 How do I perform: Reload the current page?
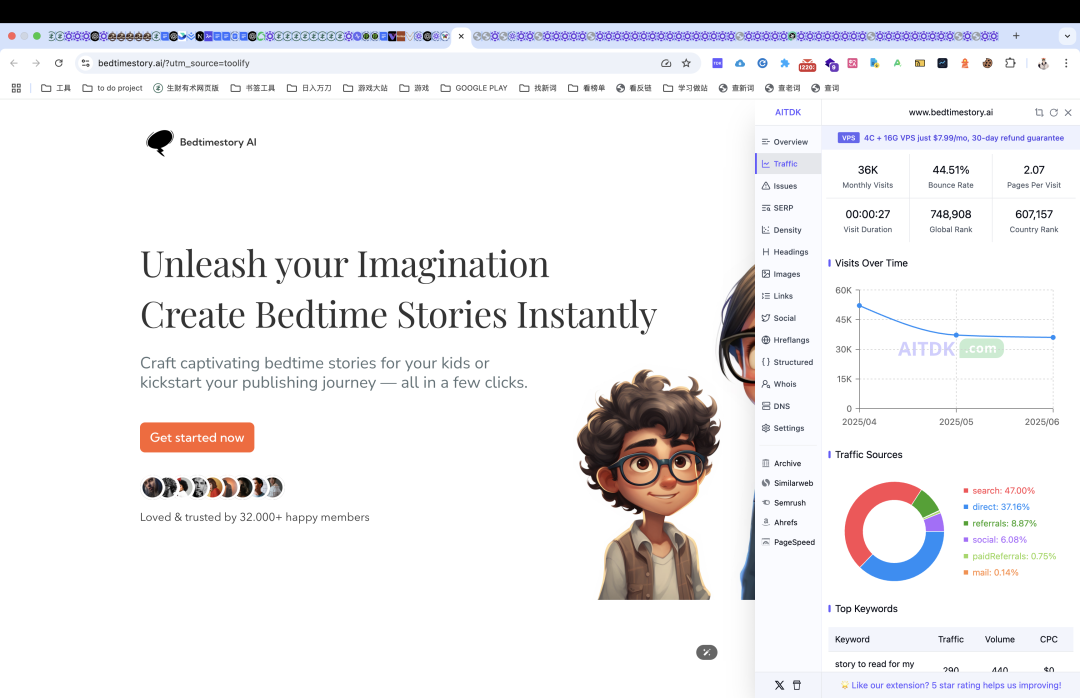click(x=59, y=63)
